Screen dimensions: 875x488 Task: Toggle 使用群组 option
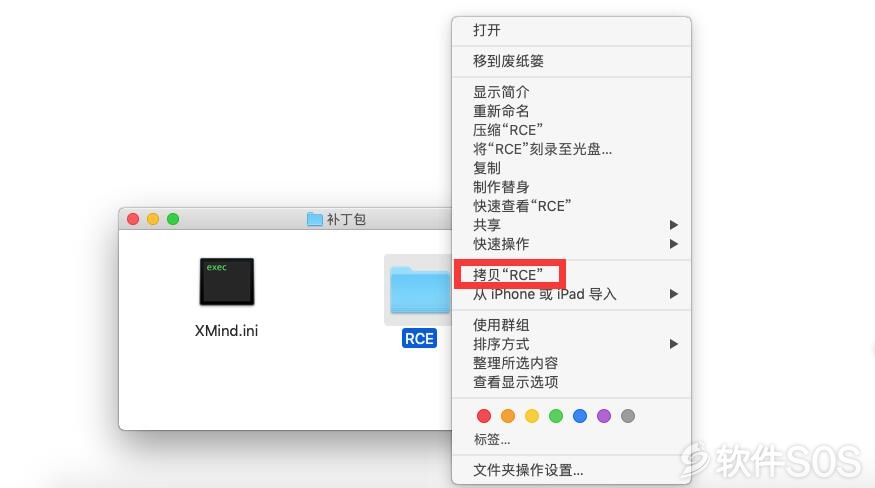click(571, 325)
